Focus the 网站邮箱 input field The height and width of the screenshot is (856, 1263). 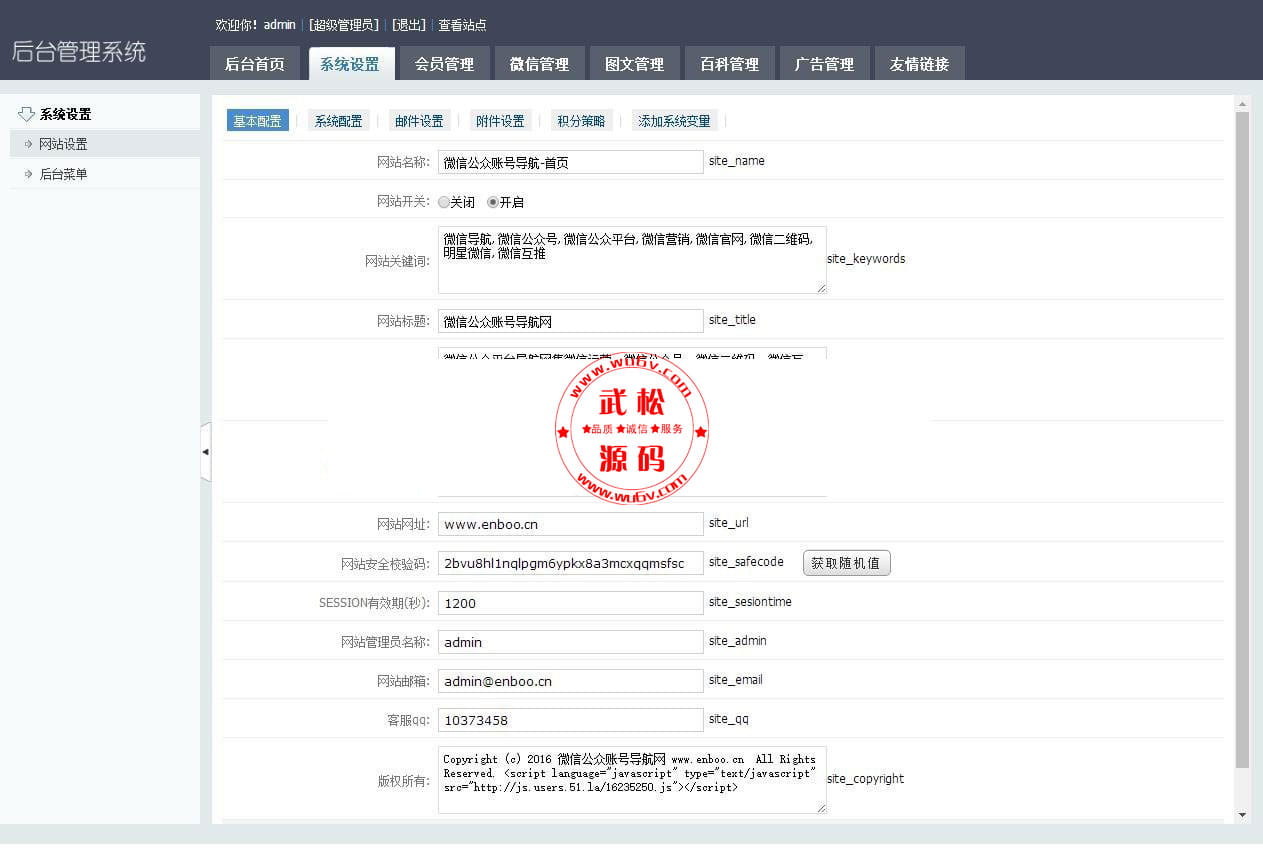tap(571, 681)
